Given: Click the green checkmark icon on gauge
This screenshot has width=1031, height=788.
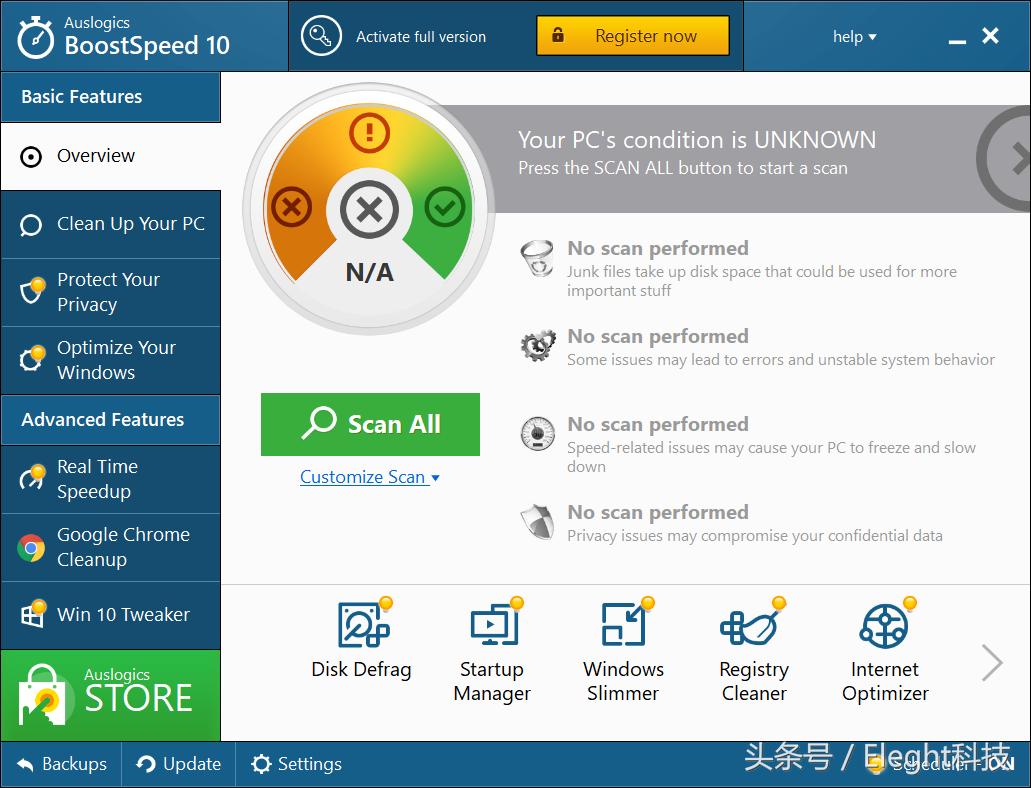Looking at the screenshot, I should 444,207.
